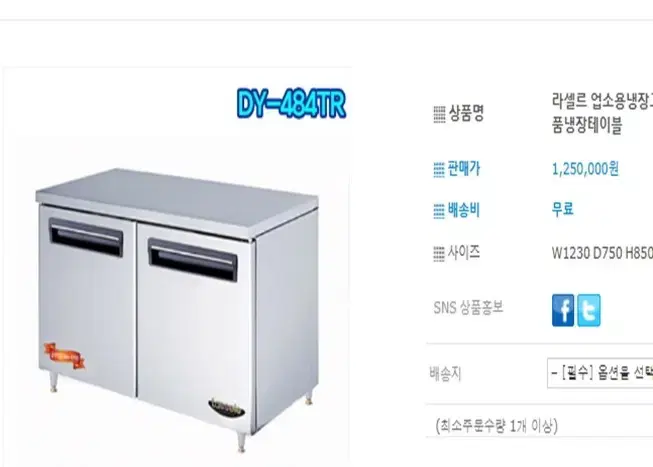
Task: Click the 무료 shipping fee text
Action: (563, 209)
